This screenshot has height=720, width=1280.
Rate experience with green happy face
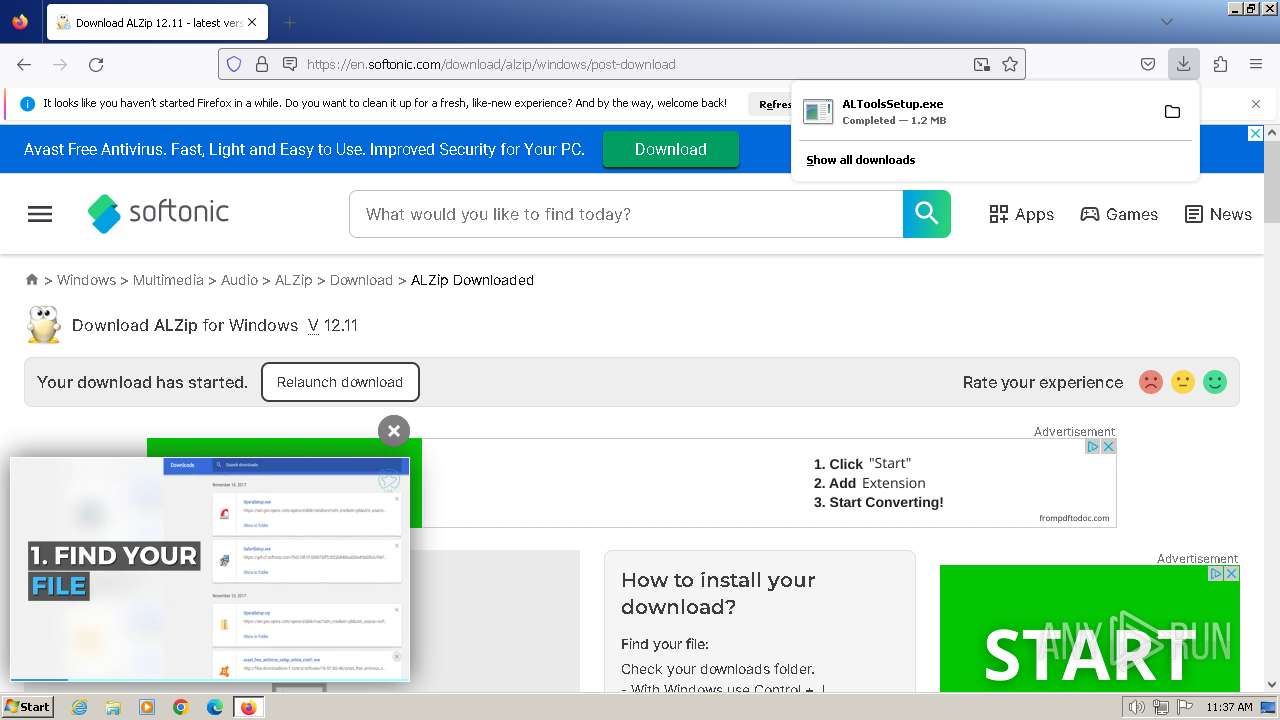(x=1215, y=382)
